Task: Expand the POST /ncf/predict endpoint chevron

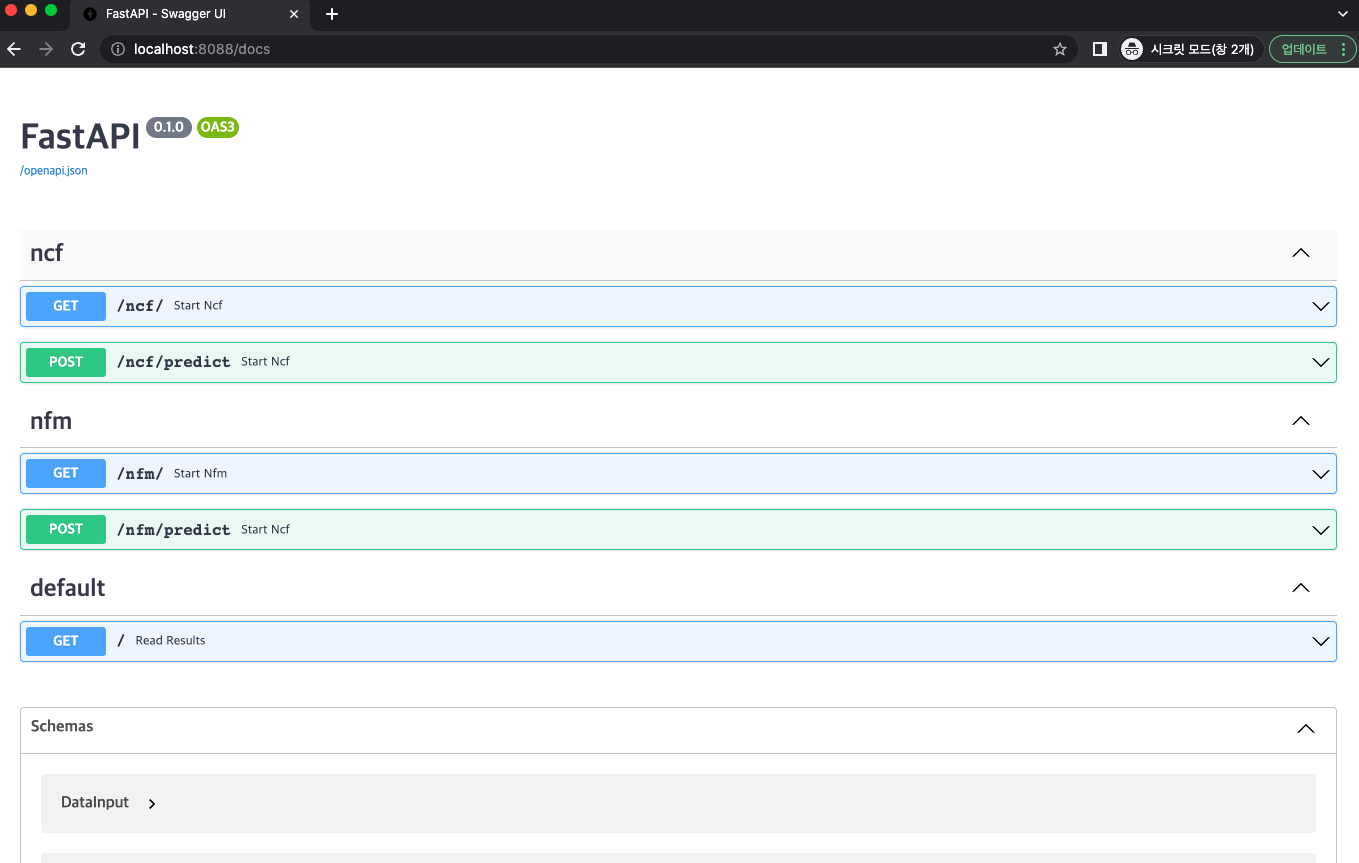Action: [1320, 362]
